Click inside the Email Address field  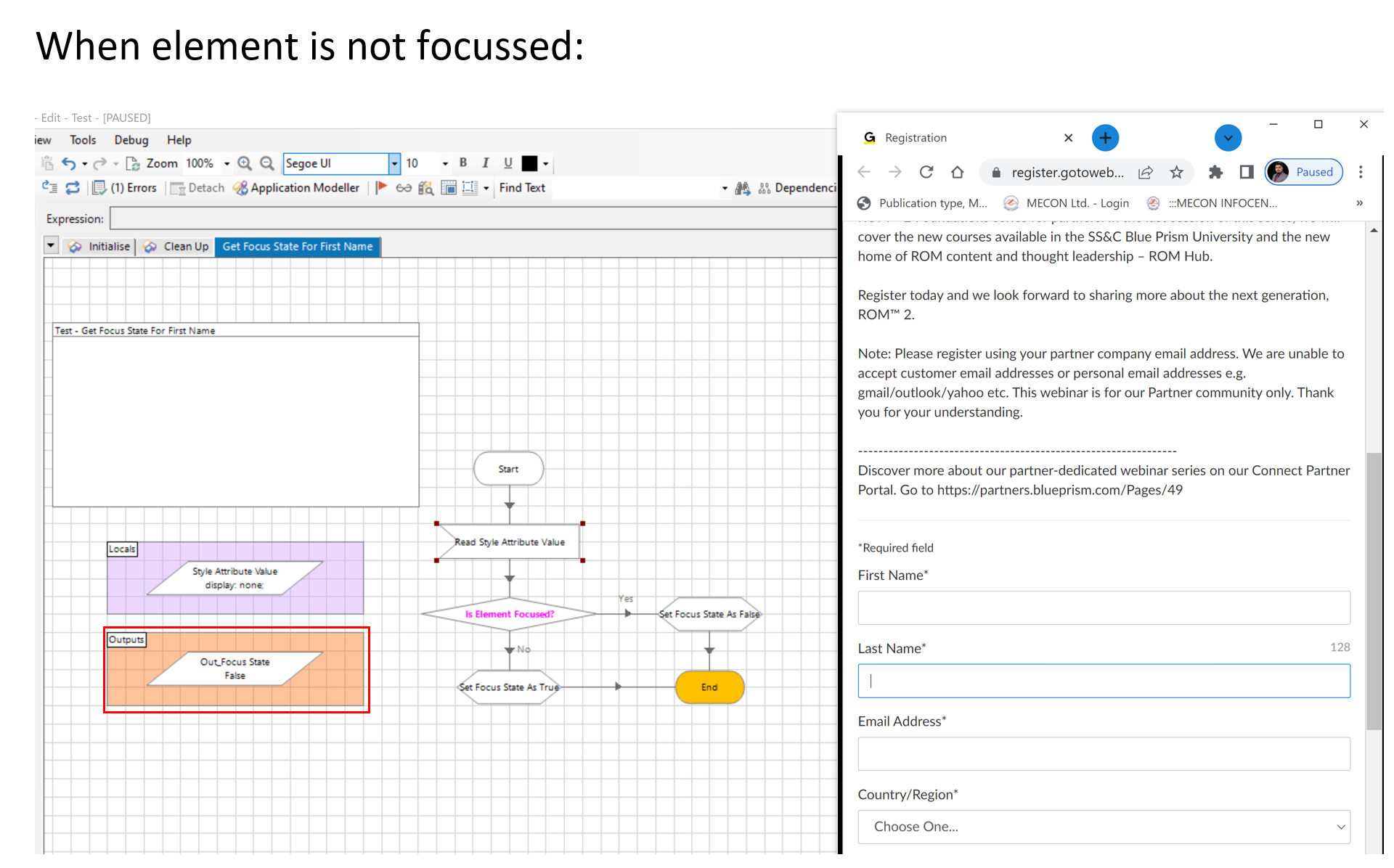click(x=1103, y=753)
